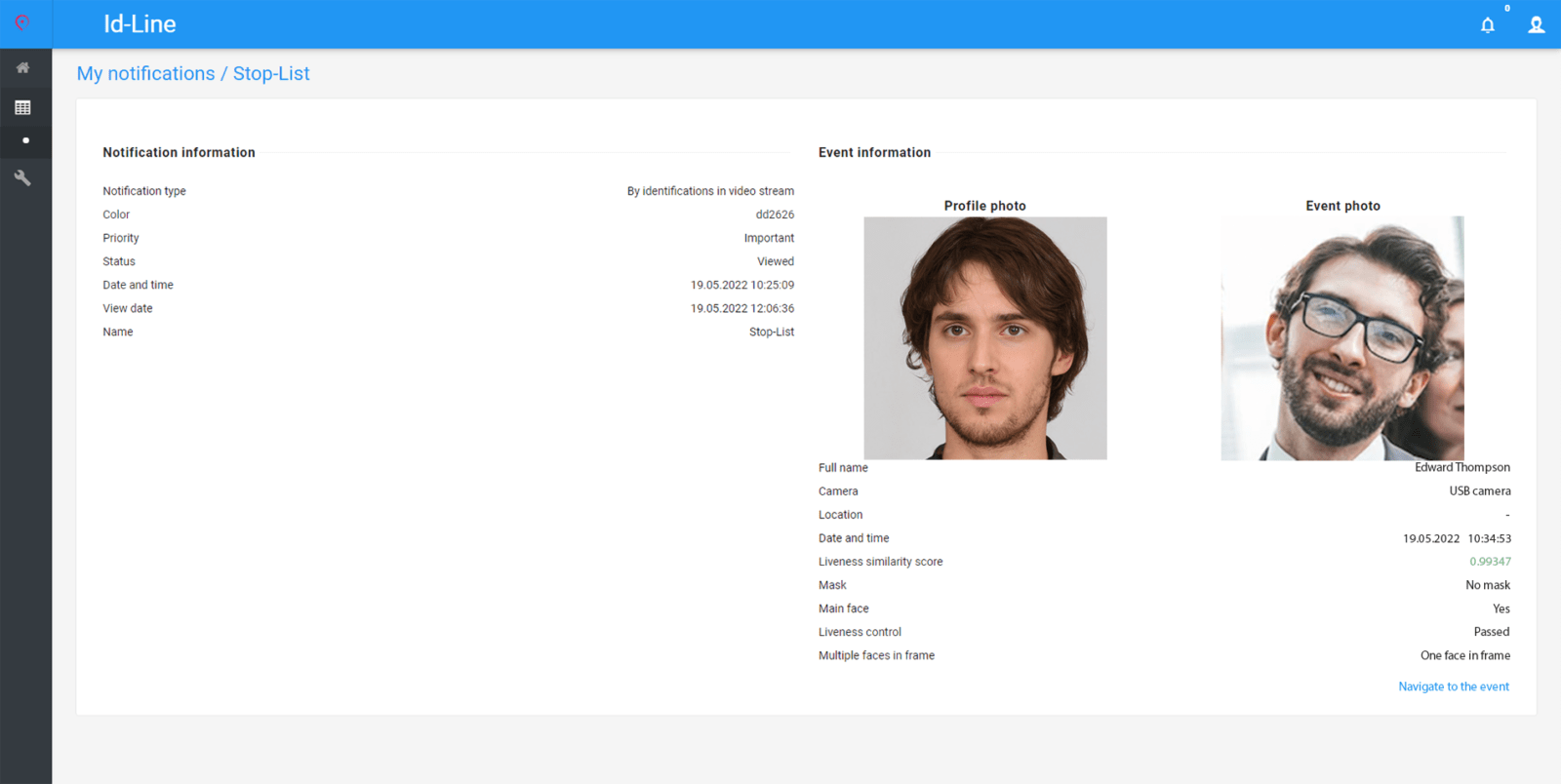Open the user account menu icon
Screen dimensions: 1561x784
(x=1536, y=25)
